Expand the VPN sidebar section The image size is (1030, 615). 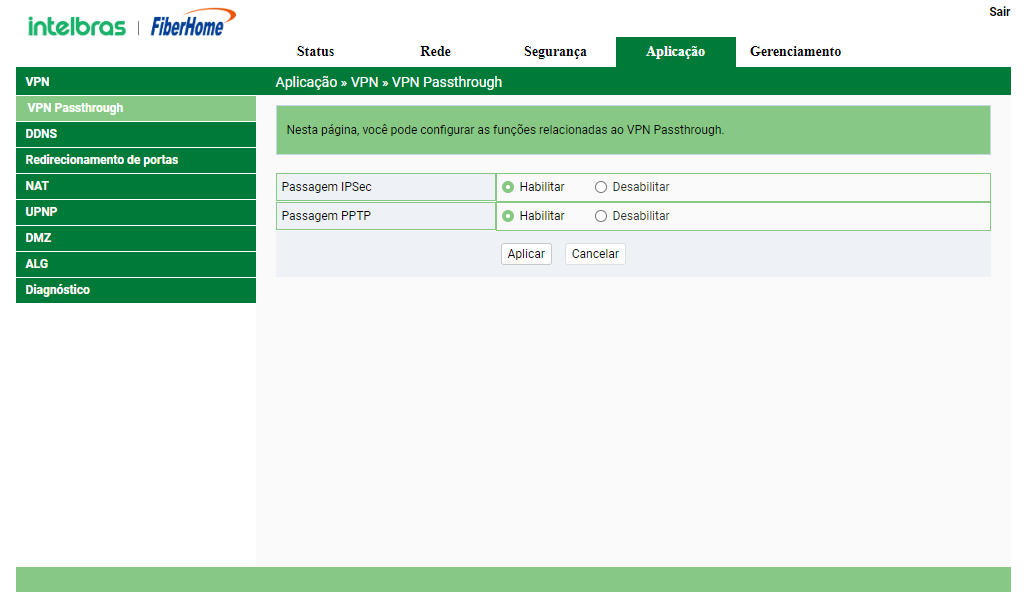136,81
